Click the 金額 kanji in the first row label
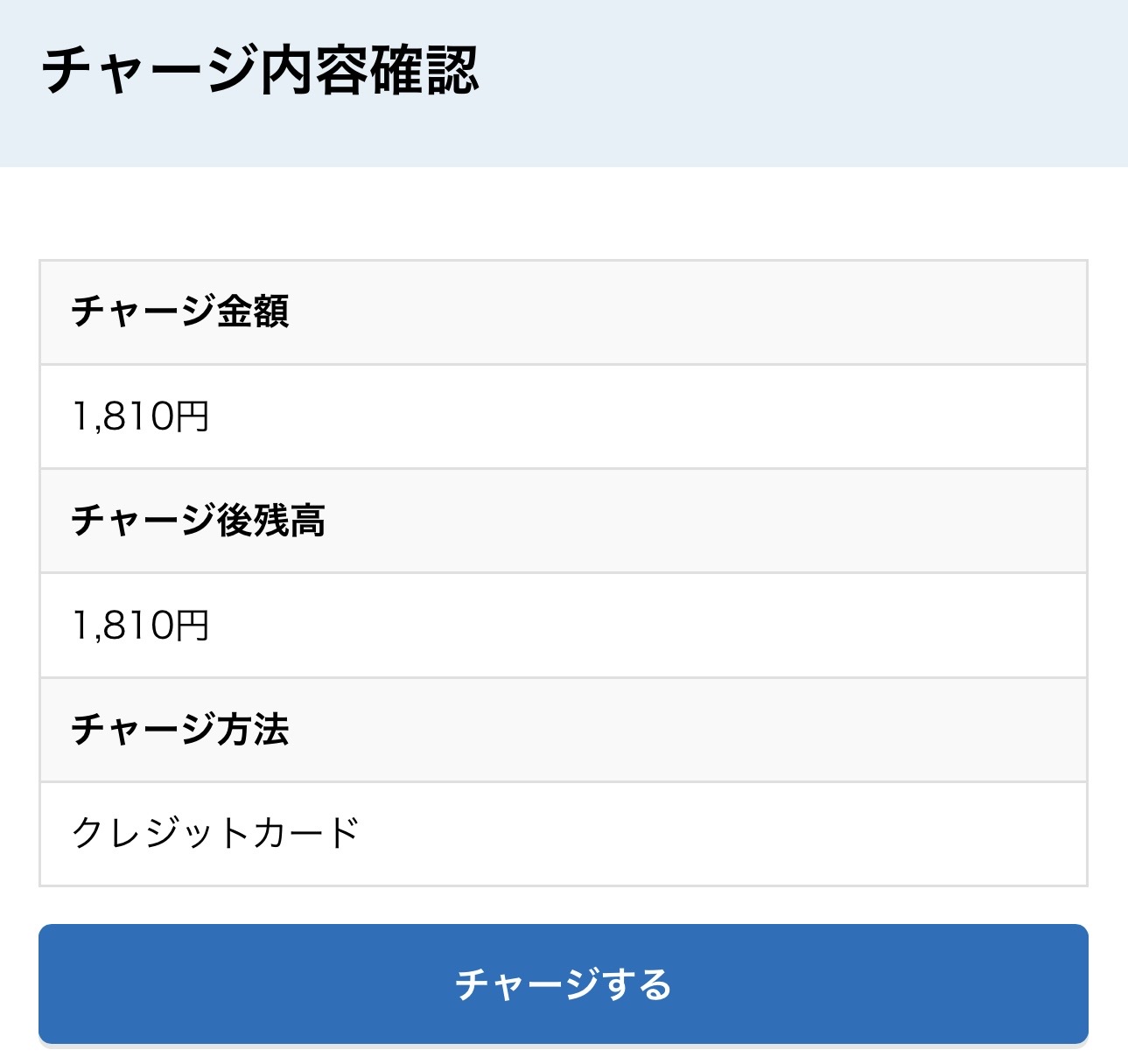Image resolution: width=1128 pixels, height=1064 pixels. (253, 311)
